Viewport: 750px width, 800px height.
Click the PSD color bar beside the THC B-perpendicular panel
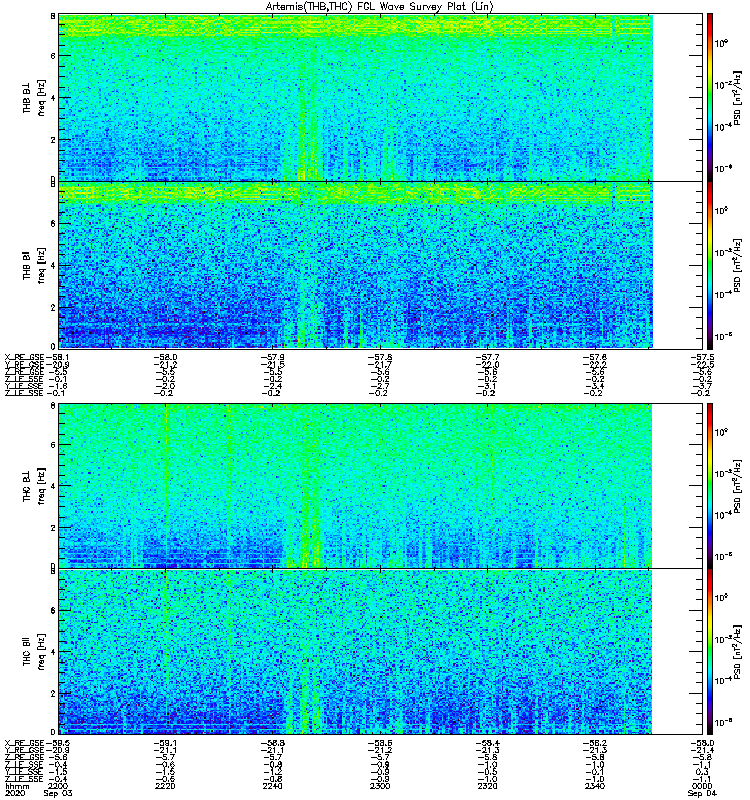point(710,486)
